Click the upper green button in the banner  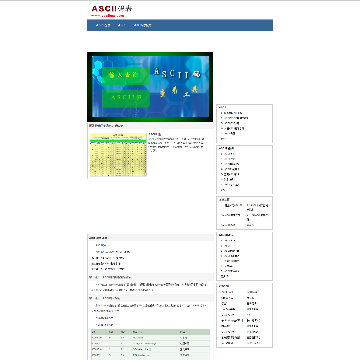(x=126, y=76)
